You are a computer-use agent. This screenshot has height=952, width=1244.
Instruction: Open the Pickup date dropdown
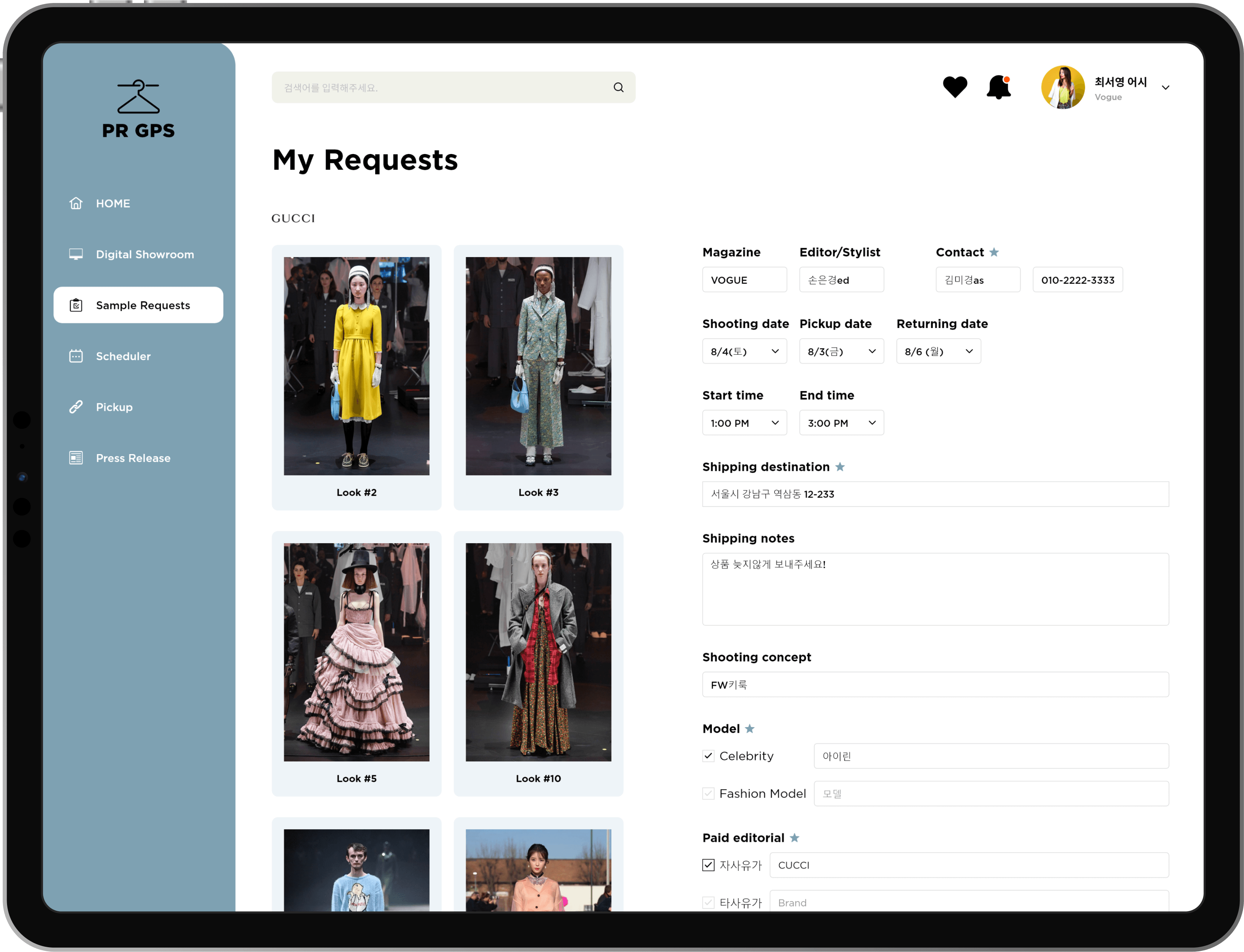pos(841,351)
